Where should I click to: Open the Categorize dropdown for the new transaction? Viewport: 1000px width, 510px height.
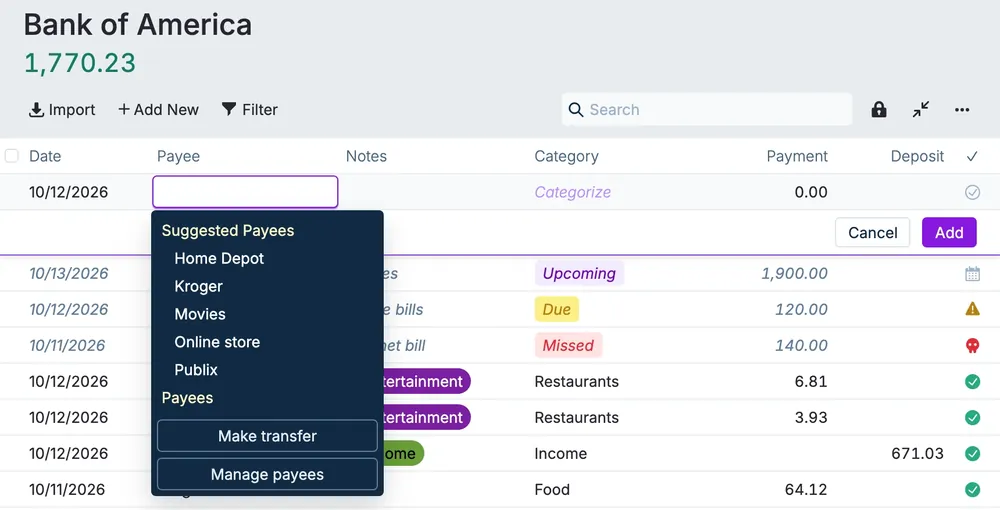click(572, 192)
